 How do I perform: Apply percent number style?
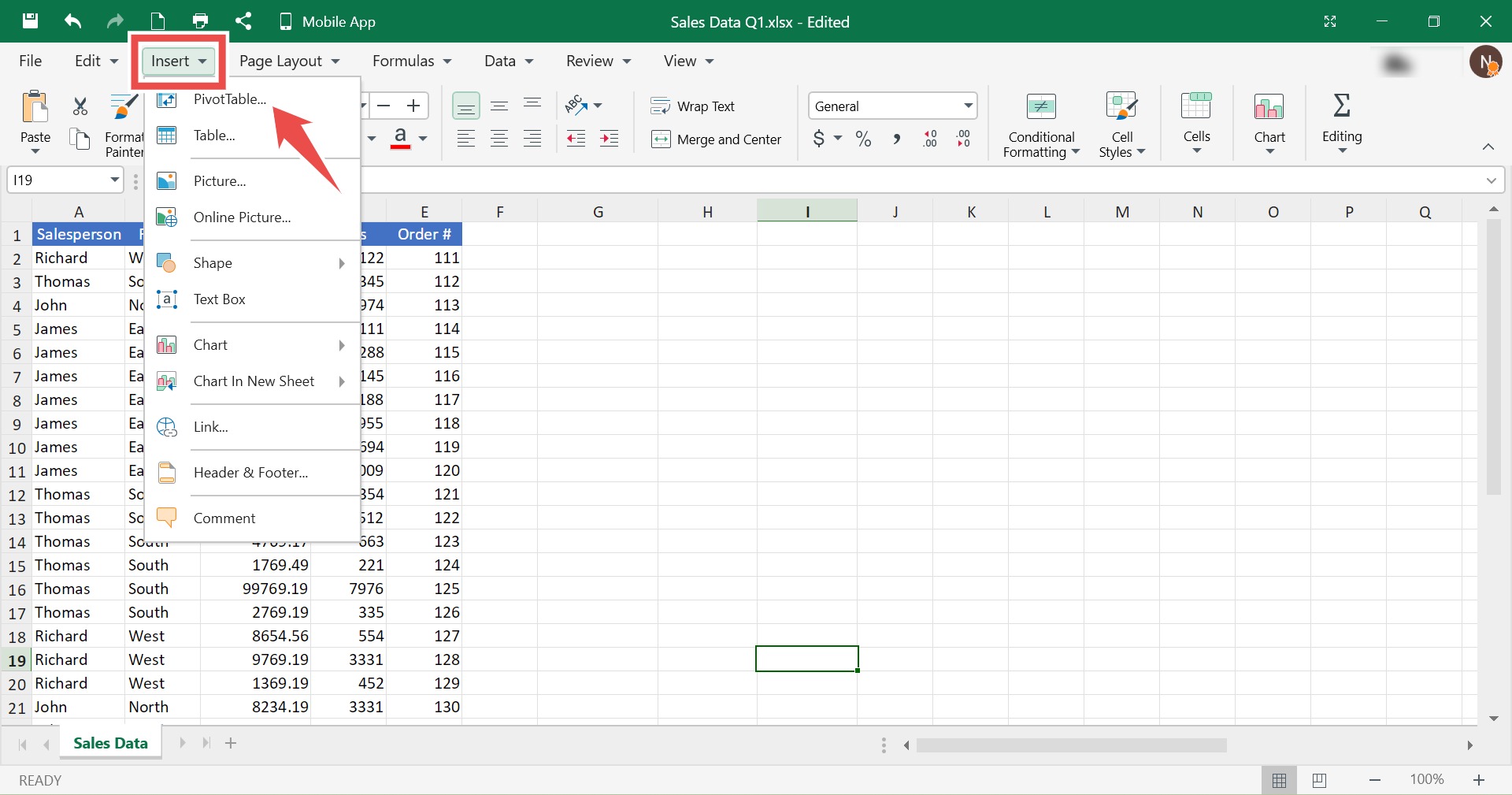[x=863, y=139]
